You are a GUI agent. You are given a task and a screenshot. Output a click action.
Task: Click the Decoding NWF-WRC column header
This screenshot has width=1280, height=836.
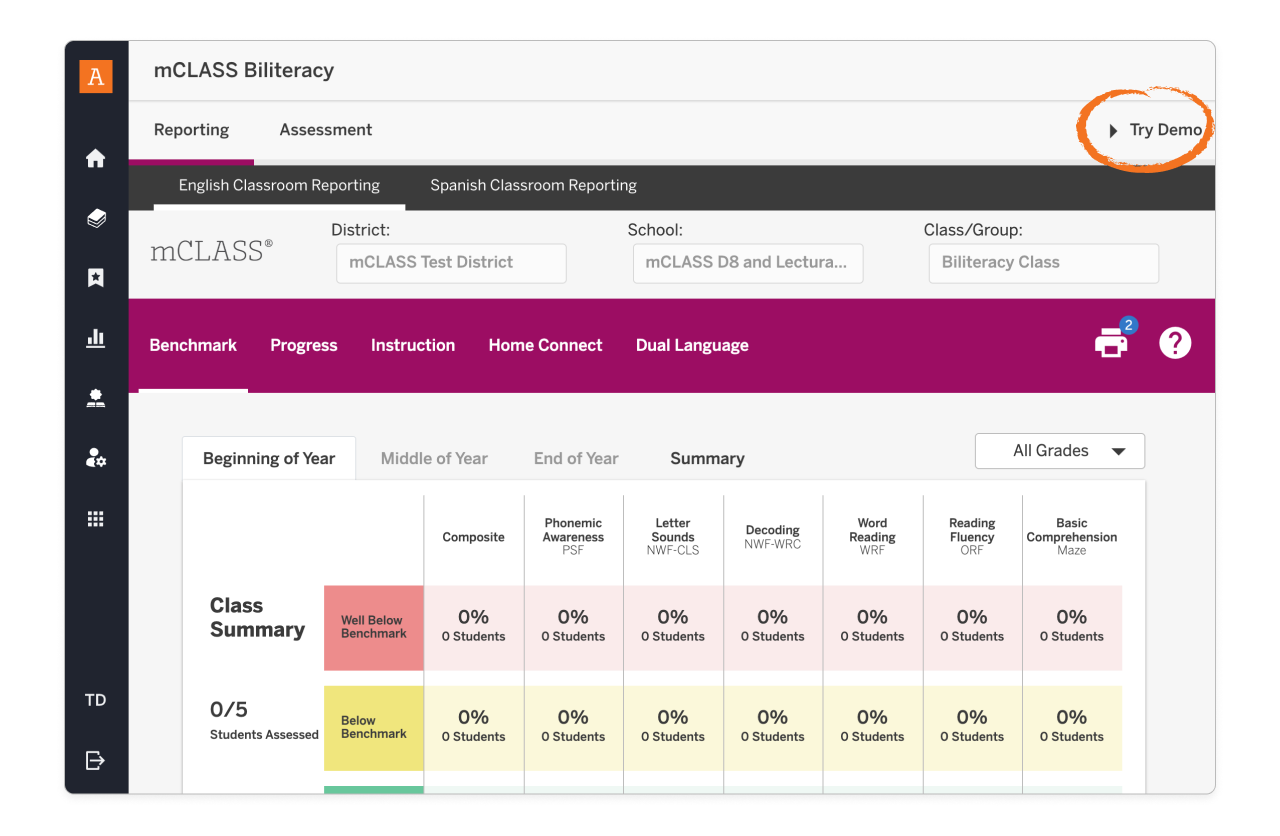[772, 537]
